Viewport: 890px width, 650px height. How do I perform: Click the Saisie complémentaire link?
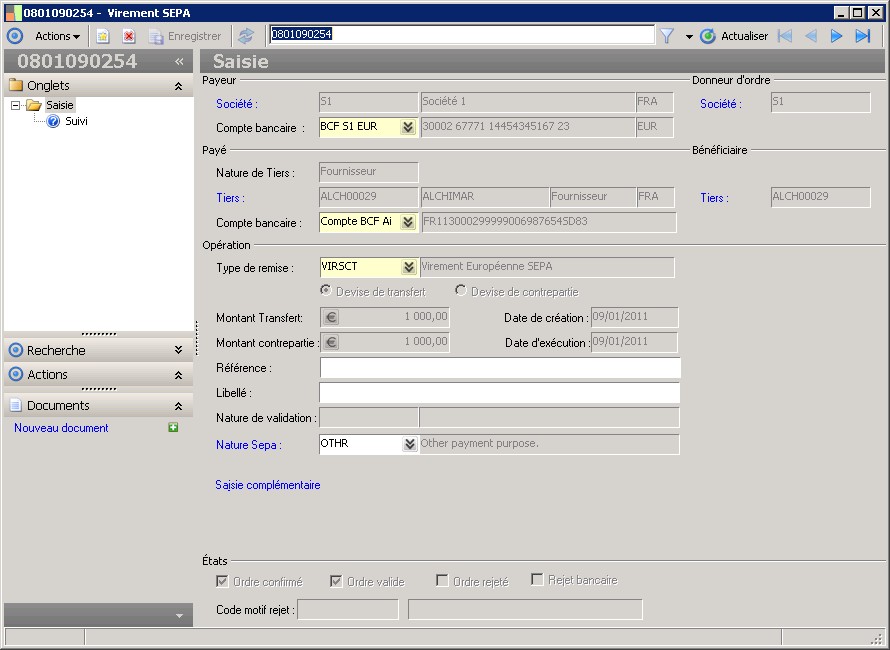tap(268, 485)
